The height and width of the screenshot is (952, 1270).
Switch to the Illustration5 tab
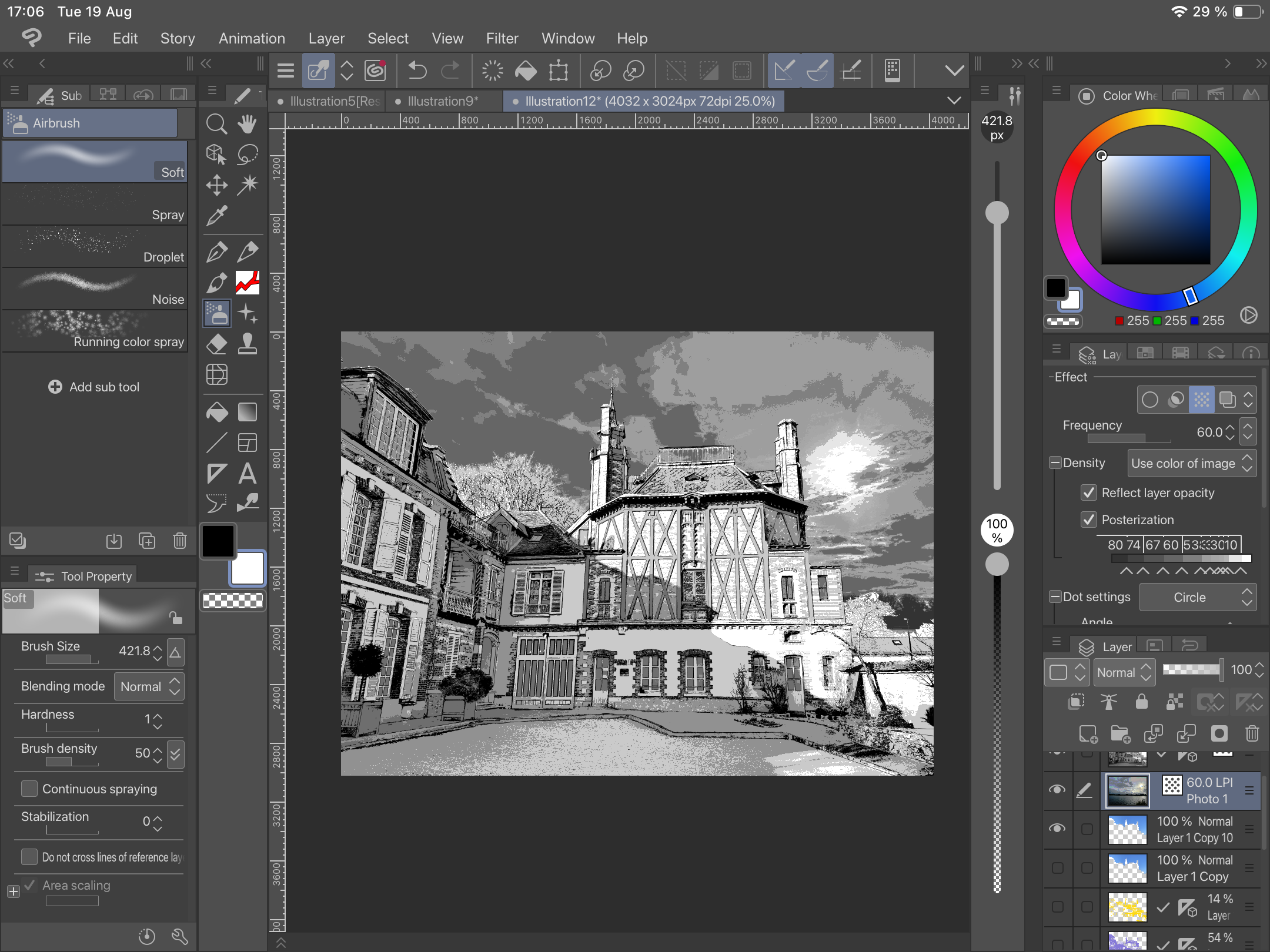tap(329, 101)
